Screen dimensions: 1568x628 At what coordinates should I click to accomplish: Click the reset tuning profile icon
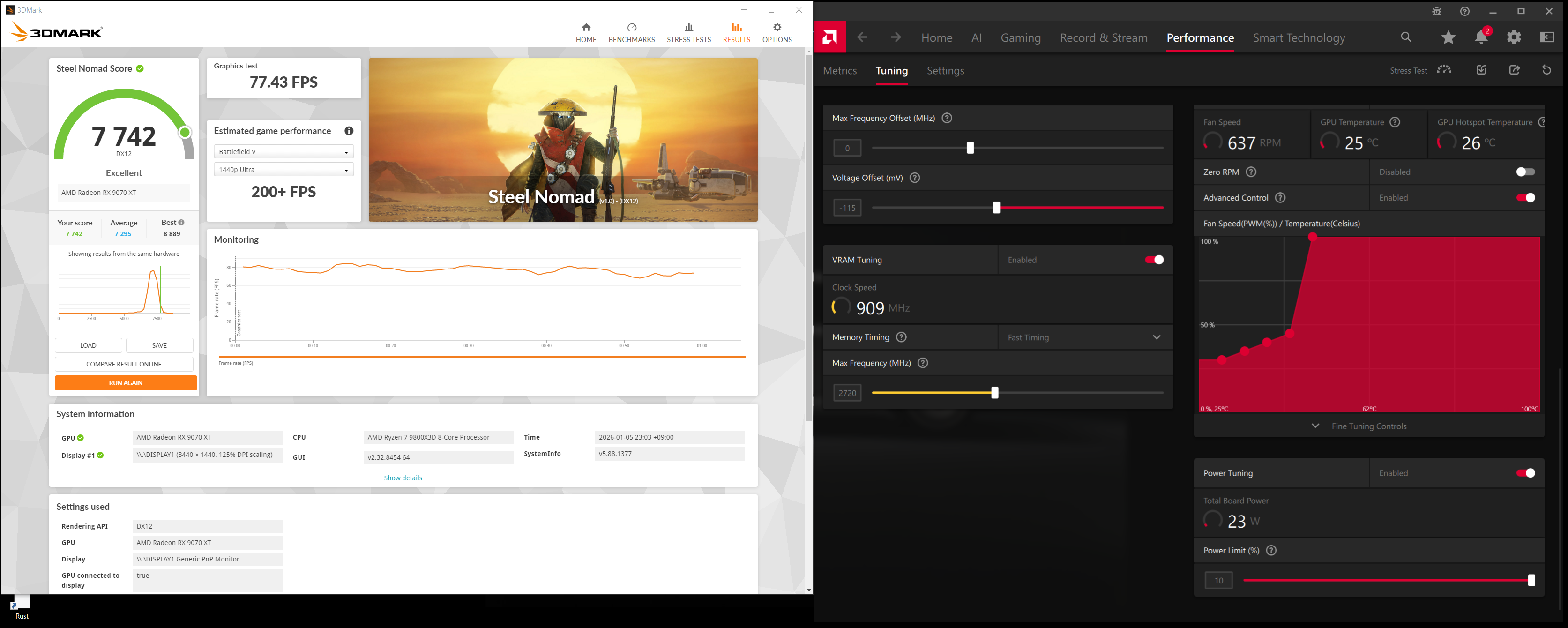[1547, 70]
